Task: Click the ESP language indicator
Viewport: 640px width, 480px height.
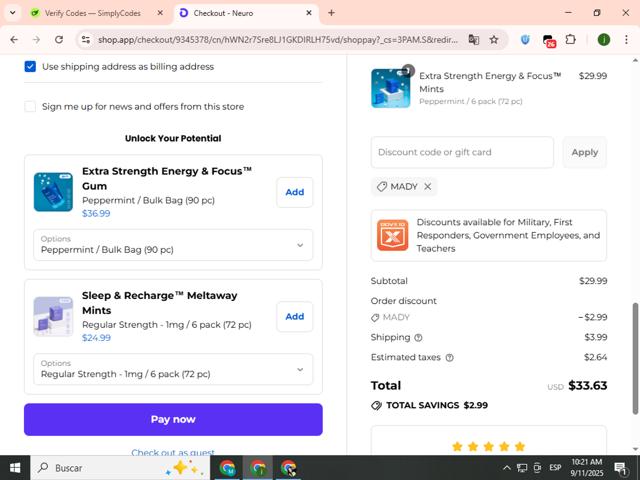Action: [x=555, y=468]
